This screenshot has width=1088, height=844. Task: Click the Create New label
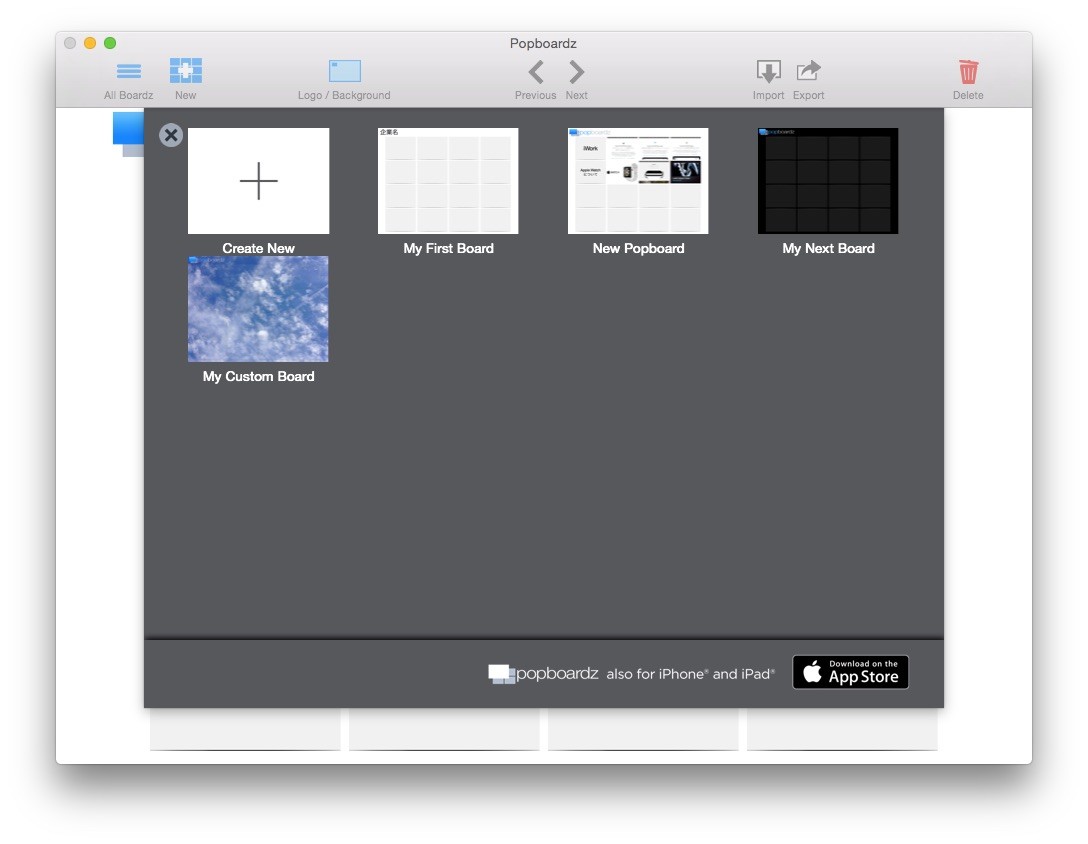click(259, 248)
